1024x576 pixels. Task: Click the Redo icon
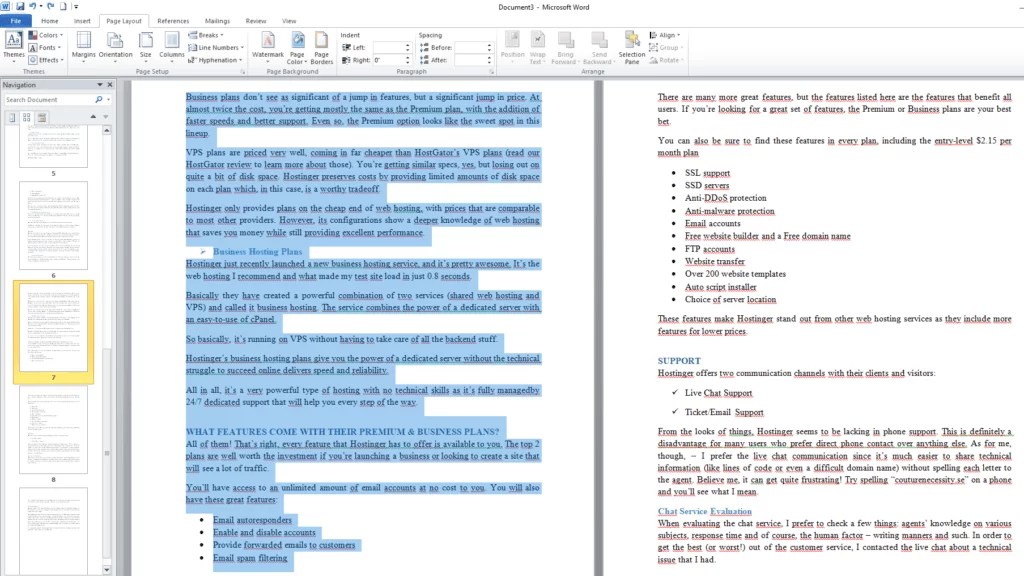point(50,7)
